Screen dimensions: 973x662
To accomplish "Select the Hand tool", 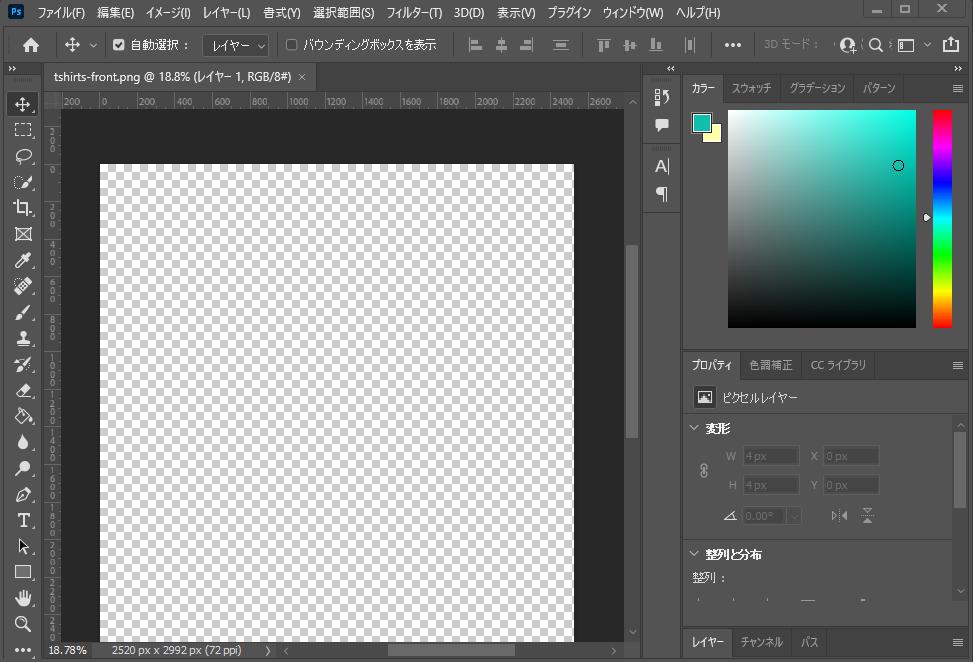I will point(23,598).
